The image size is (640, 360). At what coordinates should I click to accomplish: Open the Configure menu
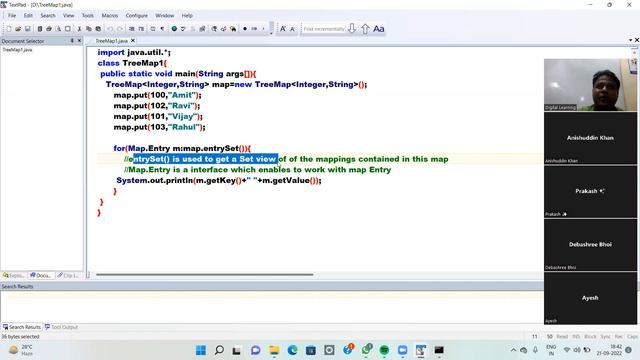point(137,16)
